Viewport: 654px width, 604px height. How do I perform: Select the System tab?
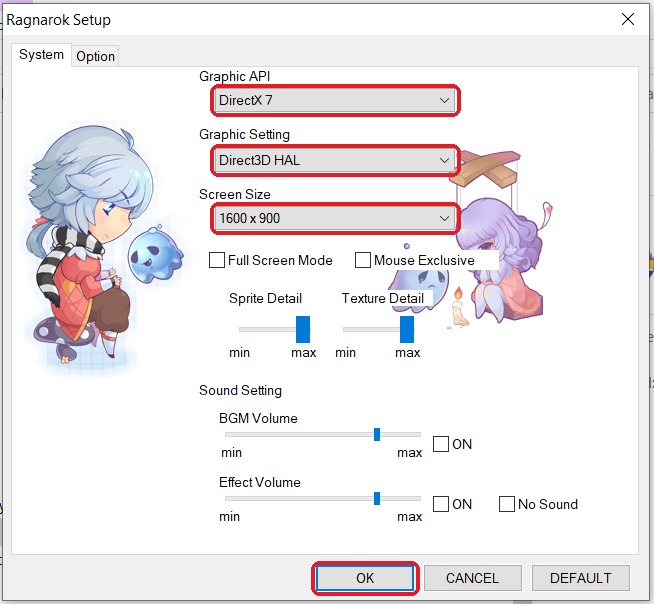pos(41,55)
